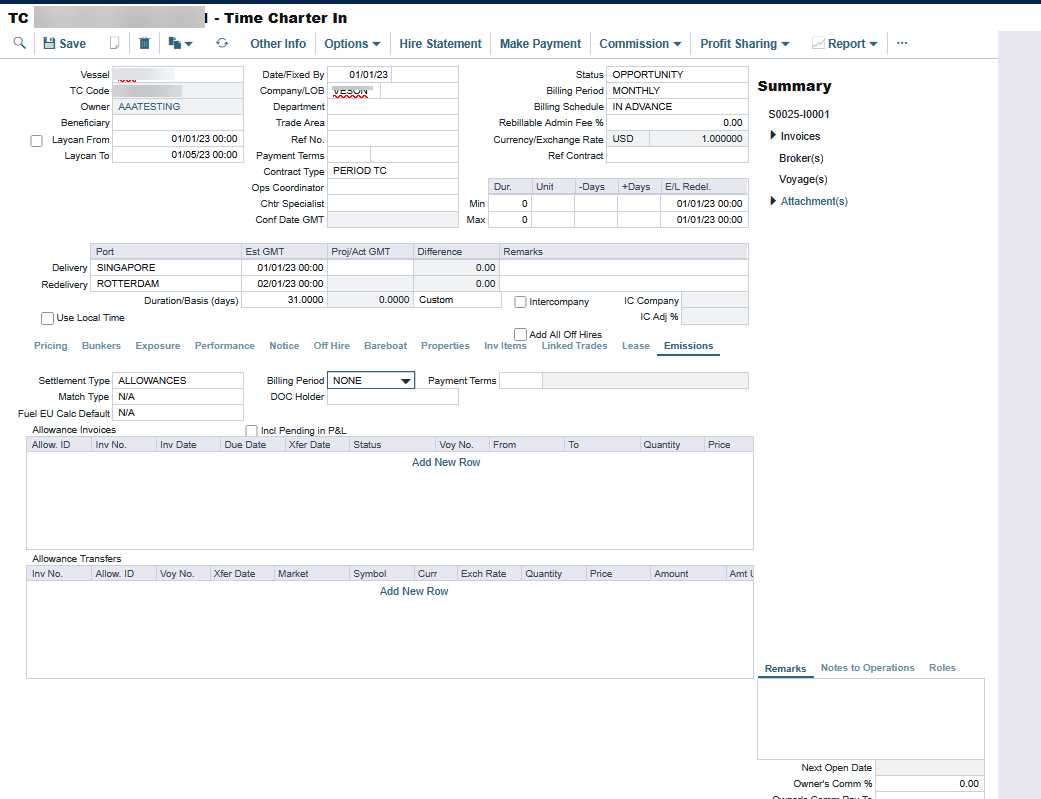The image size is (1041, 799).
Task: Enable the Use Local Time checkbox
Action: (x=47, y=318)
